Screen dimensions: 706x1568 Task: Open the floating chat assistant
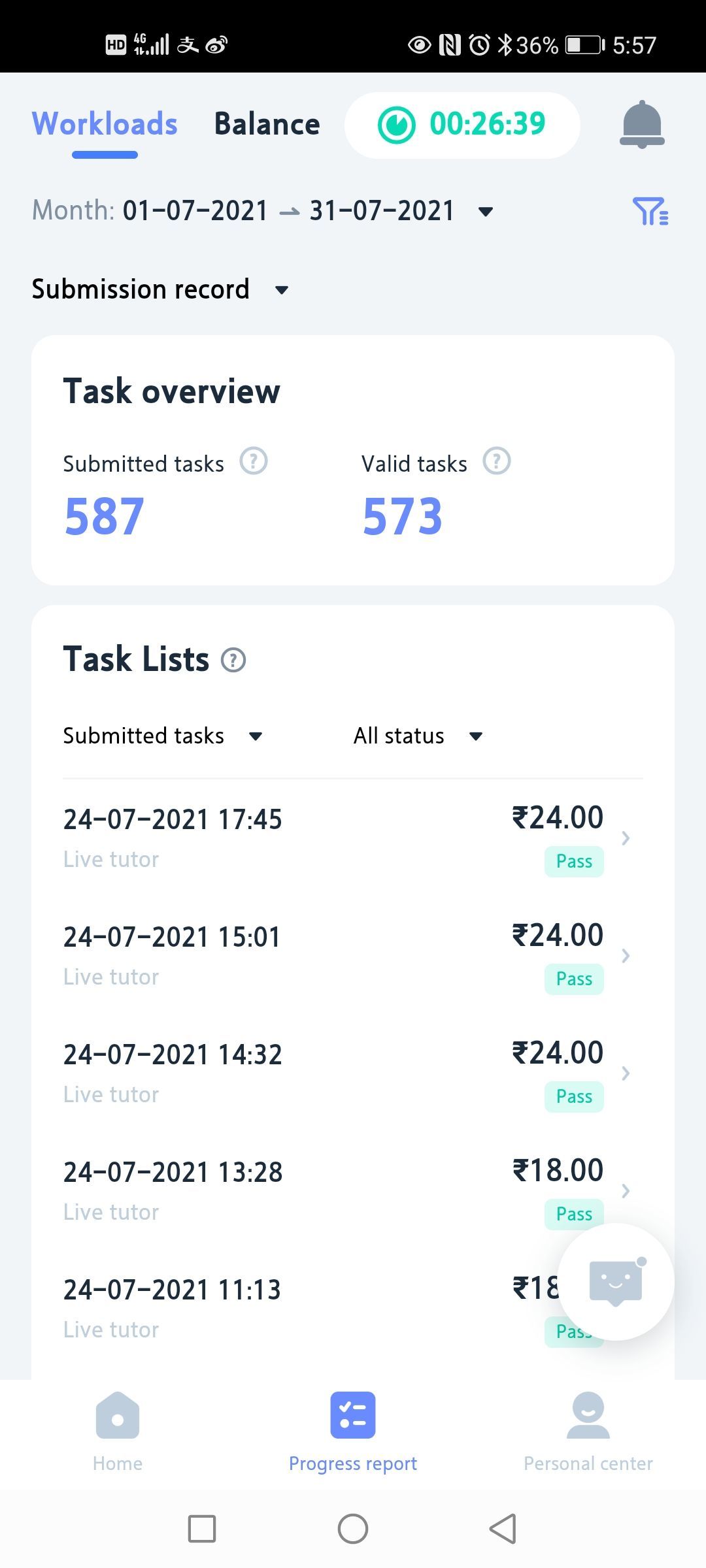click(615, 1282)
